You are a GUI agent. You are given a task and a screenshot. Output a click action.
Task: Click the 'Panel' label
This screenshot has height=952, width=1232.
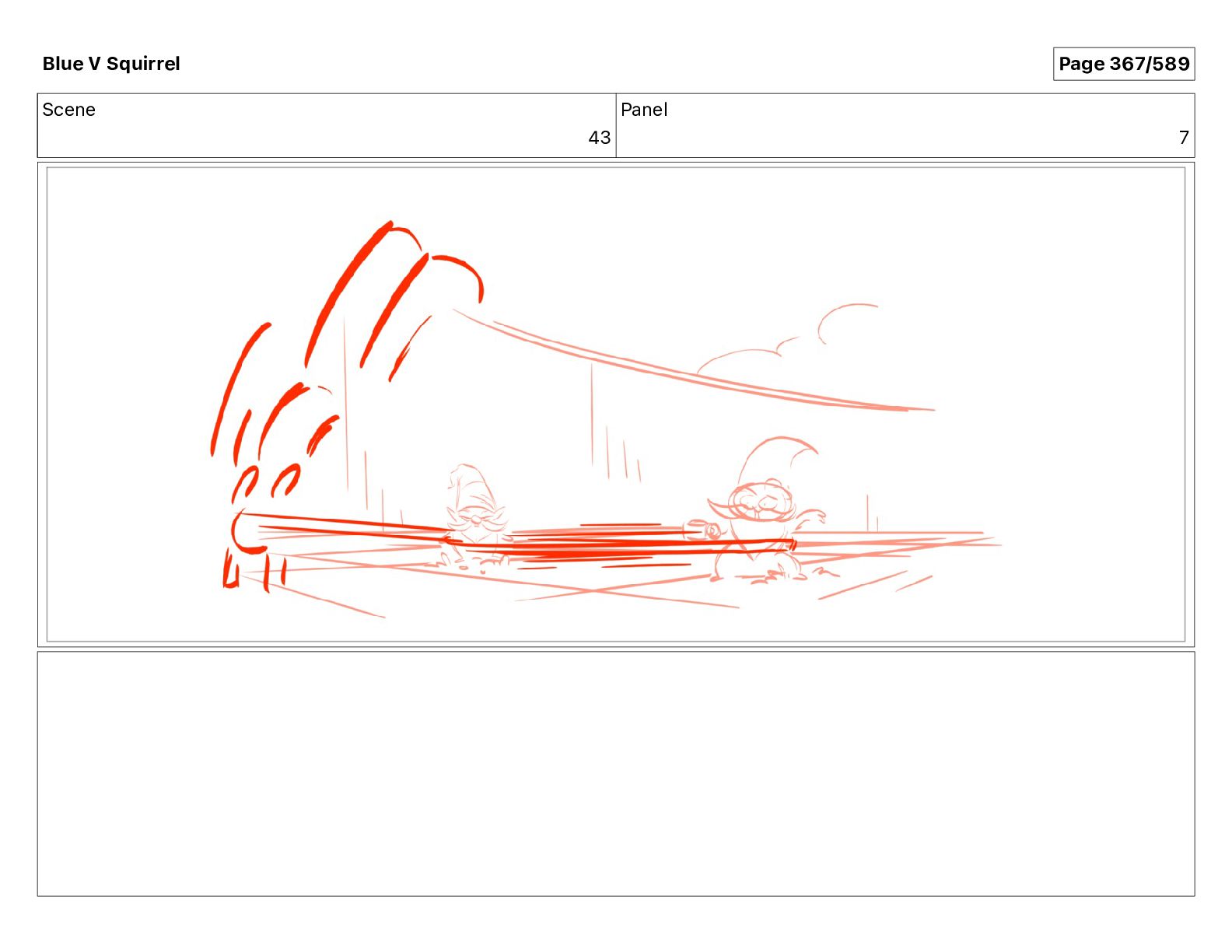pyautogui.click(x=644, y=110)
